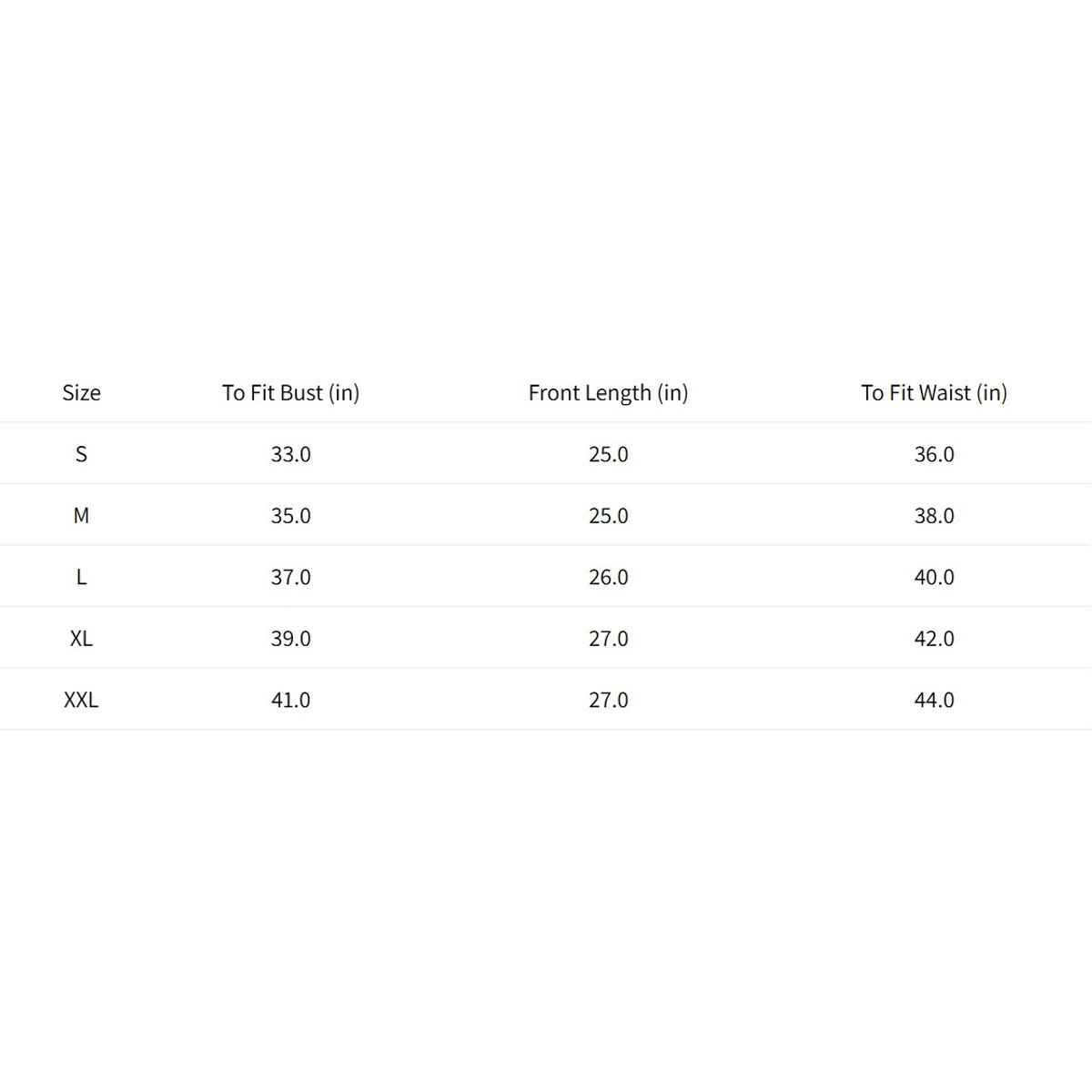Click the To Fit Bust (in) header
This screenshot has height=1092, width=1092.
(x=291, y=393)
